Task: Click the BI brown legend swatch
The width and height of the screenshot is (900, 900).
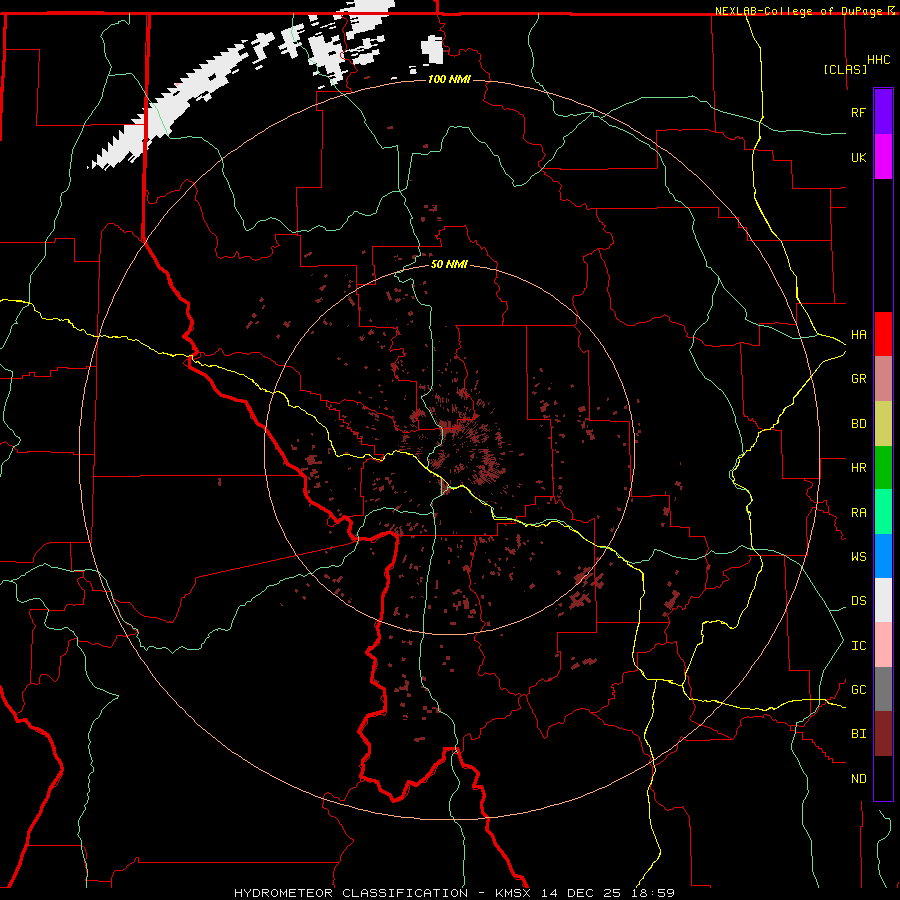Action: (x=883, y=734)
